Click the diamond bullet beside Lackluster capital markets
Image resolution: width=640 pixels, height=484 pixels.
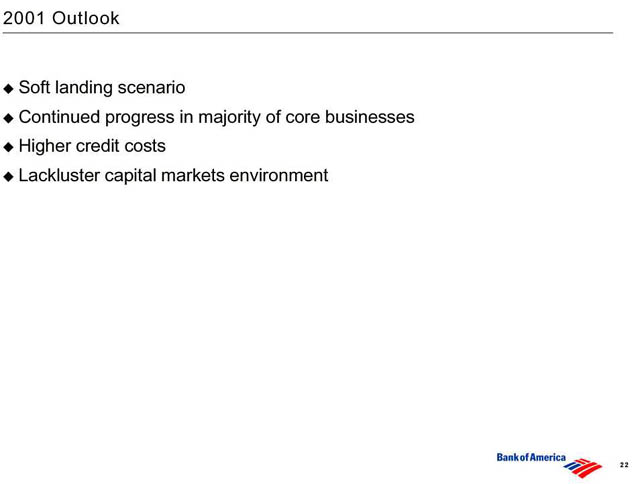click(8, 177)
